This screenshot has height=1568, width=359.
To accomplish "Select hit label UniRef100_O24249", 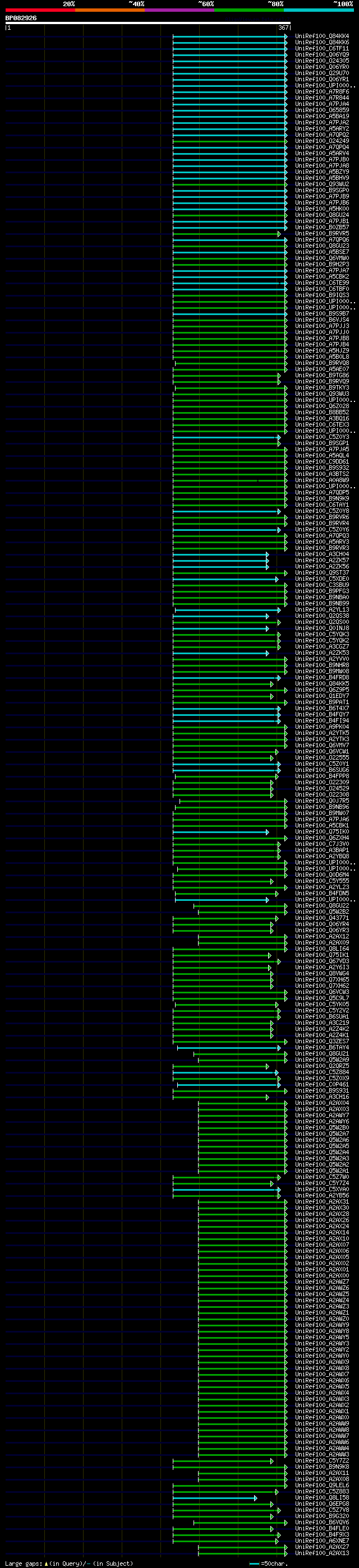I will (x=322, y=141).
